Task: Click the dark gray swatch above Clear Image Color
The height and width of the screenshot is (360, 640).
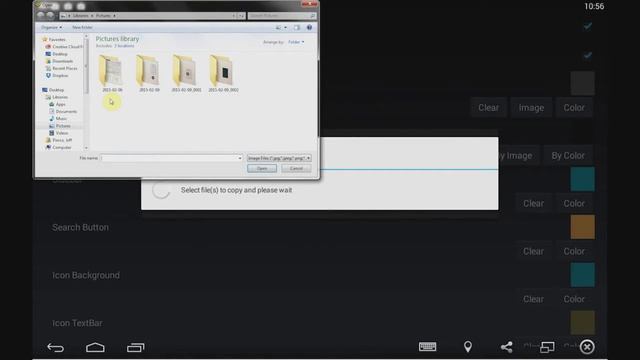Action: pos(582,83)
